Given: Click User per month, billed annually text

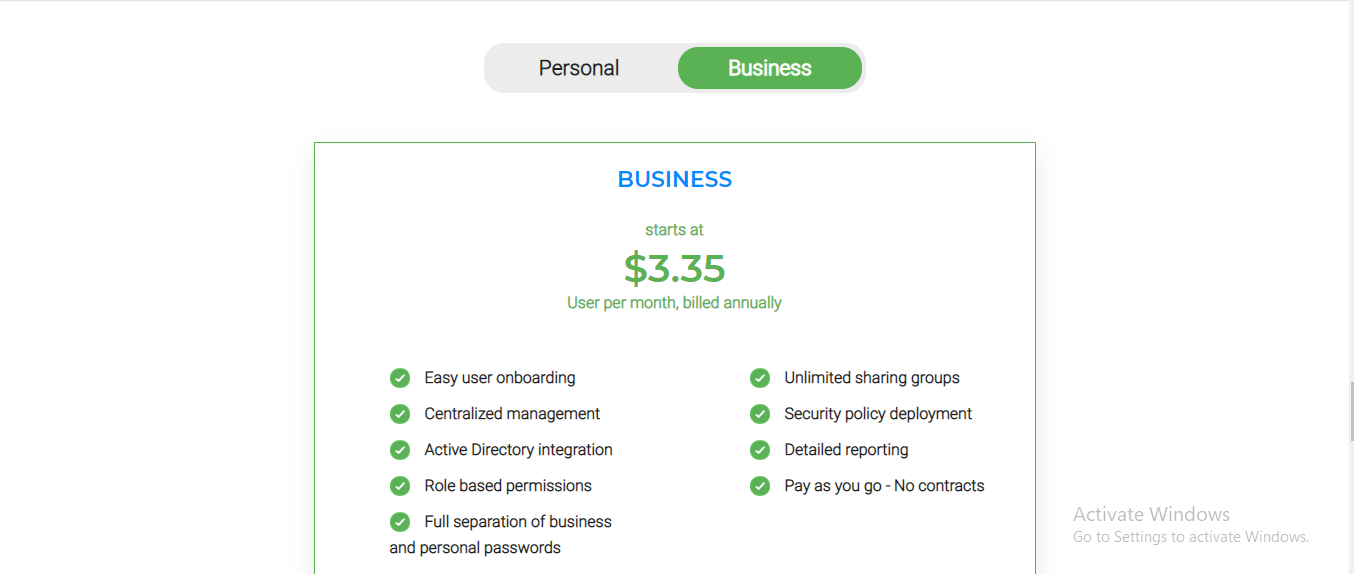Looking at the screenshot, I should click(x=675, y=303).
